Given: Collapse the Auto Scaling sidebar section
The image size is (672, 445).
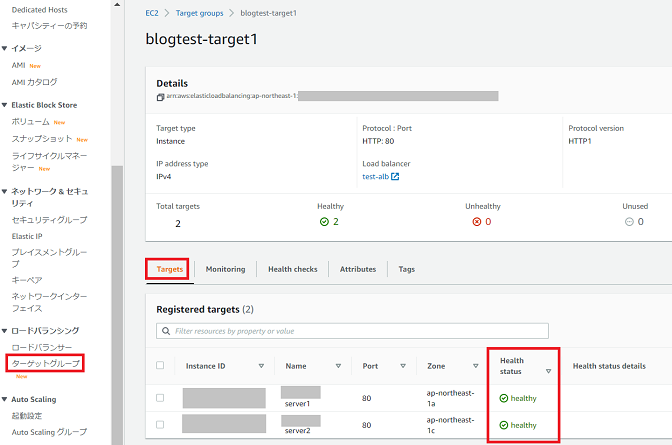Looking at the screenshot, I should 5,399.
